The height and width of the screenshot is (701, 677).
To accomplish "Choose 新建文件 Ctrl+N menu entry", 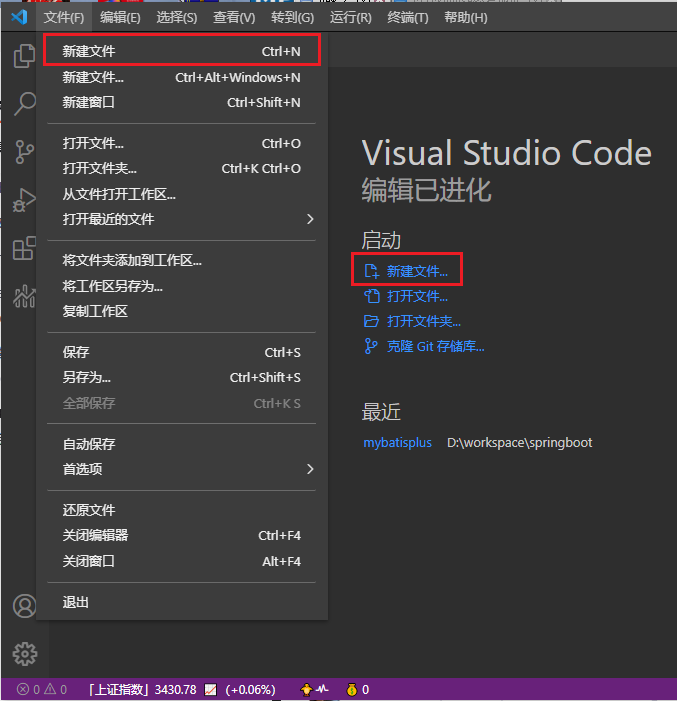I will [182, 51].
